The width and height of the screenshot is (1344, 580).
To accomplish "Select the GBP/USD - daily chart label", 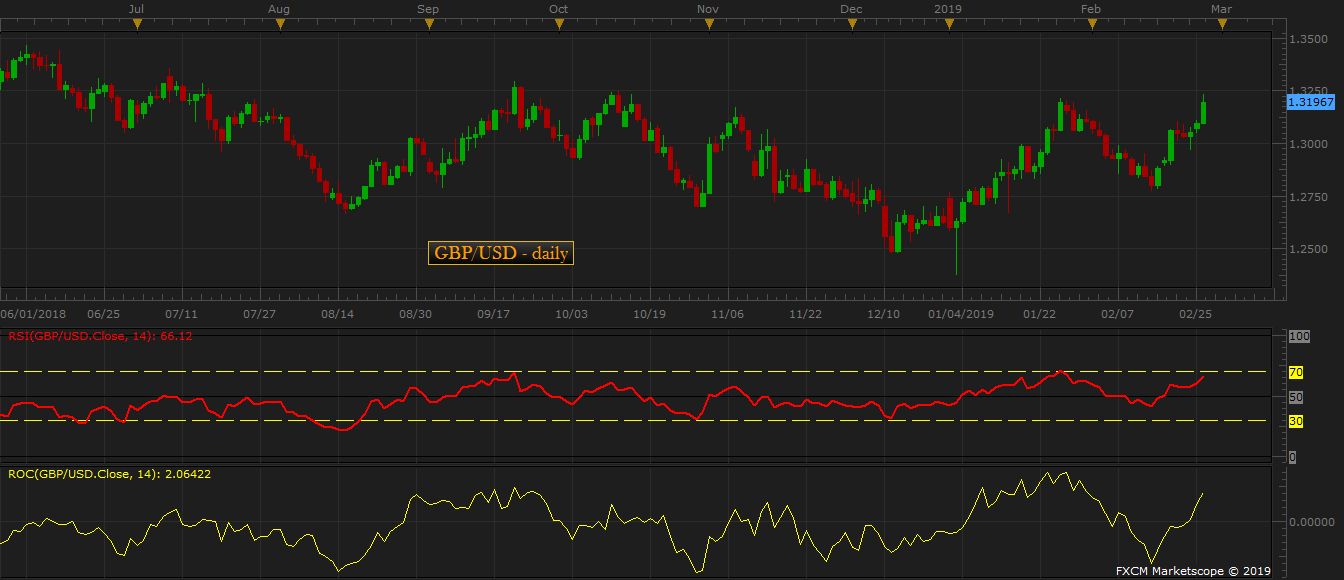I will pyautogui.click(x=501, y=254).
